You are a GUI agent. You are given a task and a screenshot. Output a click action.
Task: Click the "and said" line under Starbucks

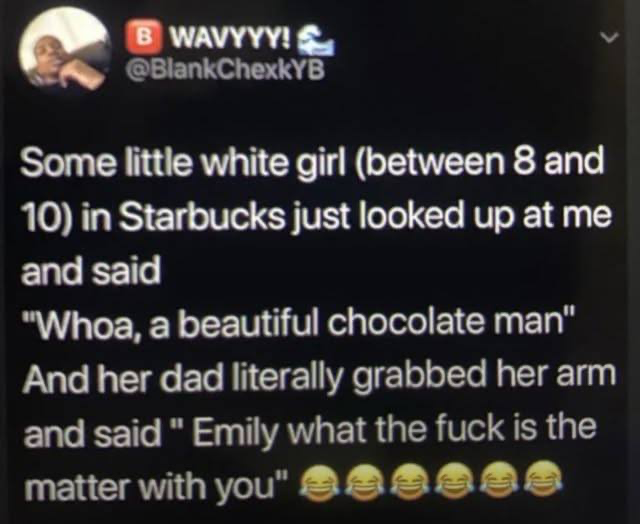pyautogui.click(x=90, y=271)
